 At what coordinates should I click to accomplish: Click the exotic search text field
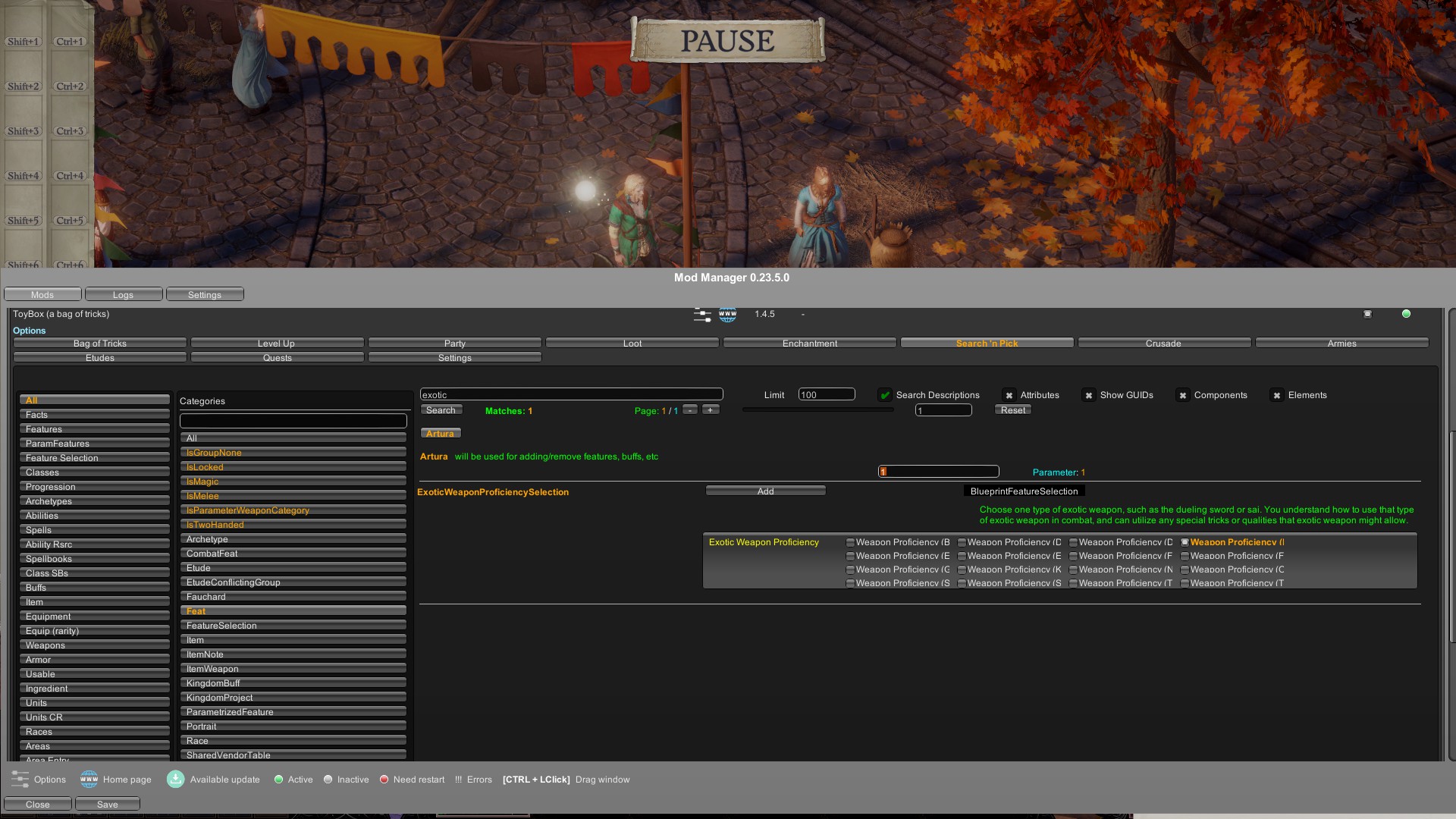tap(572, 394)
